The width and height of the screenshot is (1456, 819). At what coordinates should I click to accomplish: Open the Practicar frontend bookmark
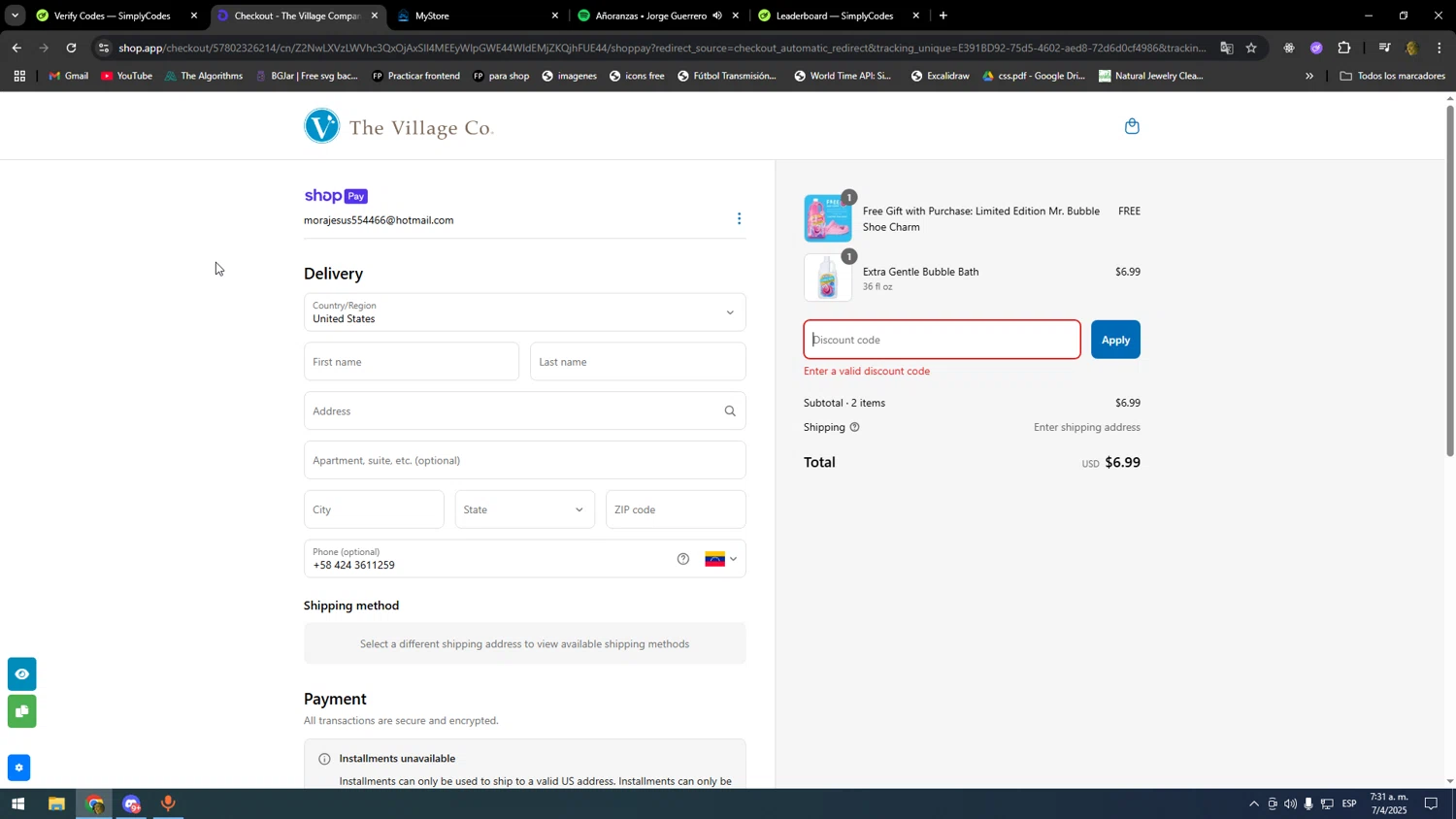415,76
